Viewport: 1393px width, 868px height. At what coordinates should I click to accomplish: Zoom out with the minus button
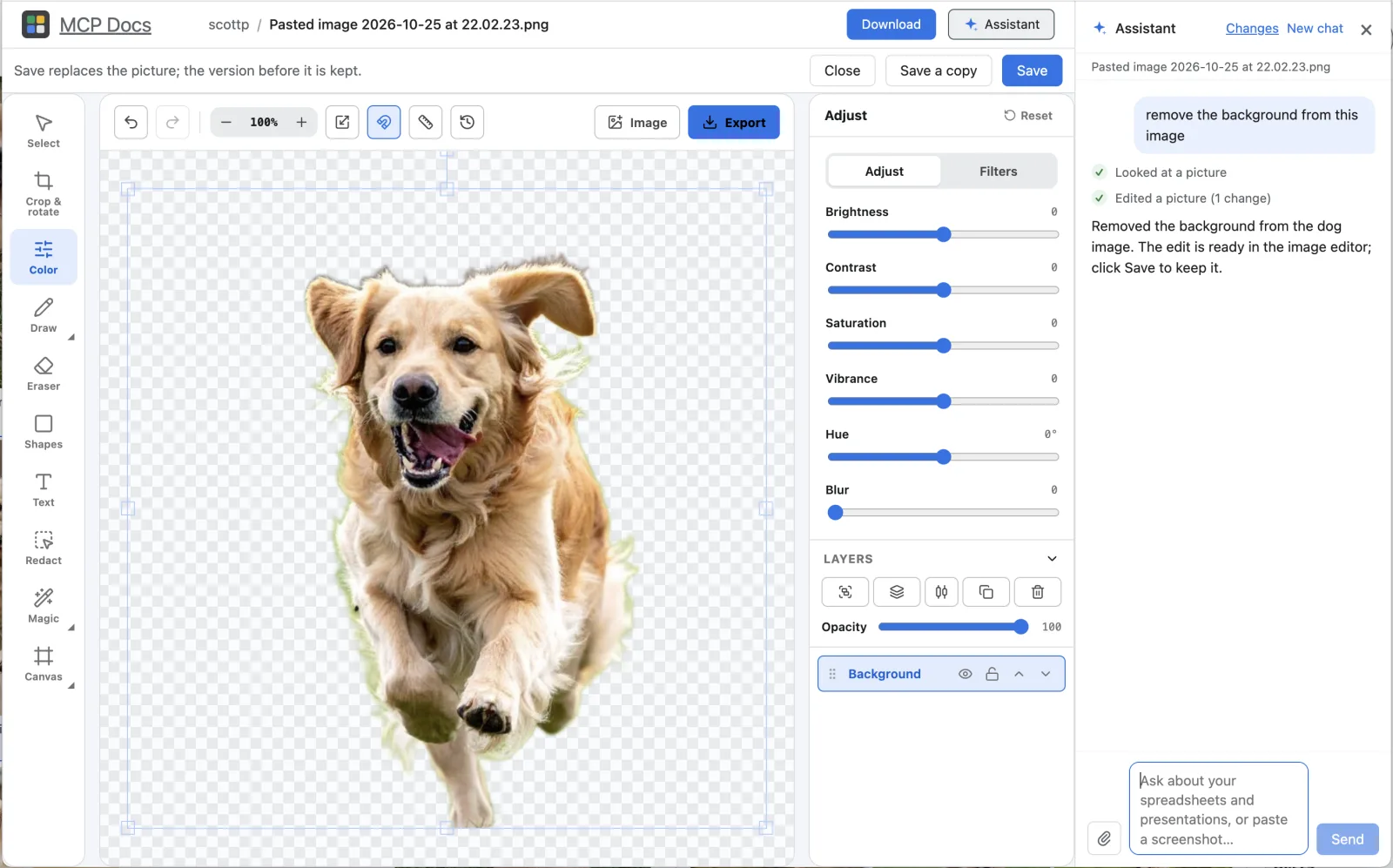[226, 122]
